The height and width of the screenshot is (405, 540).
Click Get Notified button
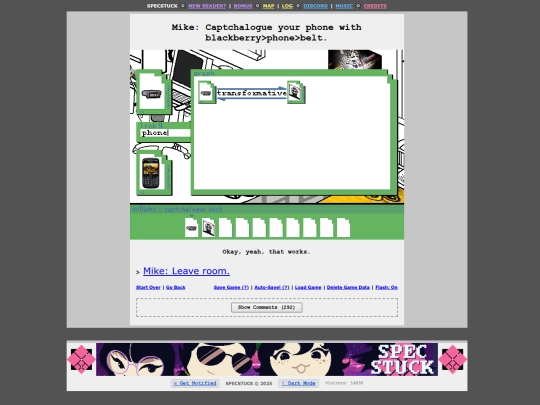coord(195,383)
